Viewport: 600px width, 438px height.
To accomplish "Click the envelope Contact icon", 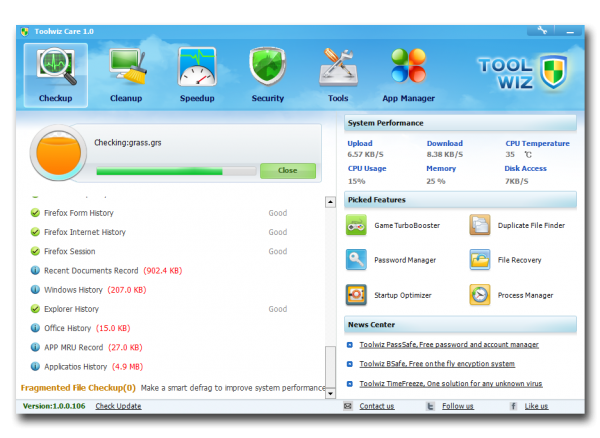I will [348, 406].
